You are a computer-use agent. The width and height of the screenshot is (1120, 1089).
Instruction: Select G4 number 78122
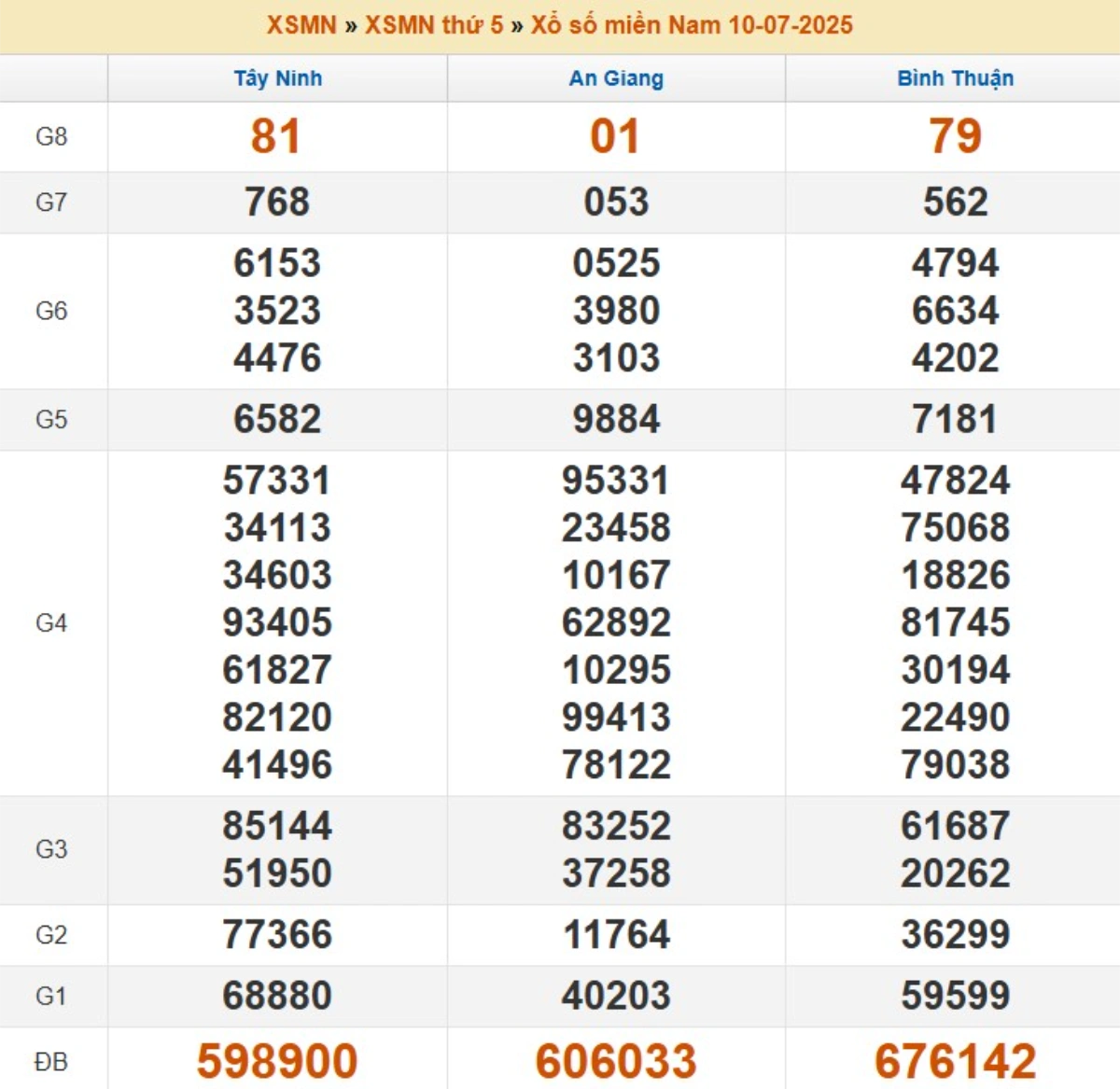click(x=616, y=765)
